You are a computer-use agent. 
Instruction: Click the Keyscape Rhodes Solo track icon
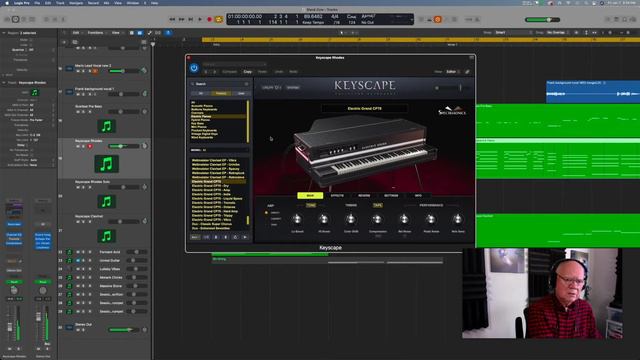click(107, 202)
